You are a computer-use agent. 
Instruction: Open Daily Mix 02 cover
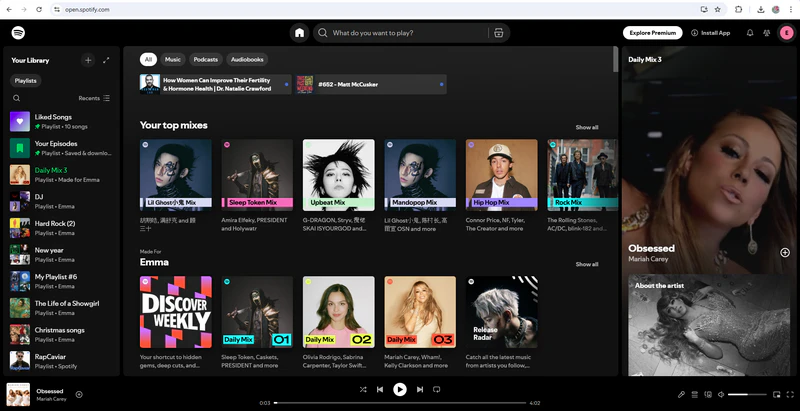pos(339,312)
